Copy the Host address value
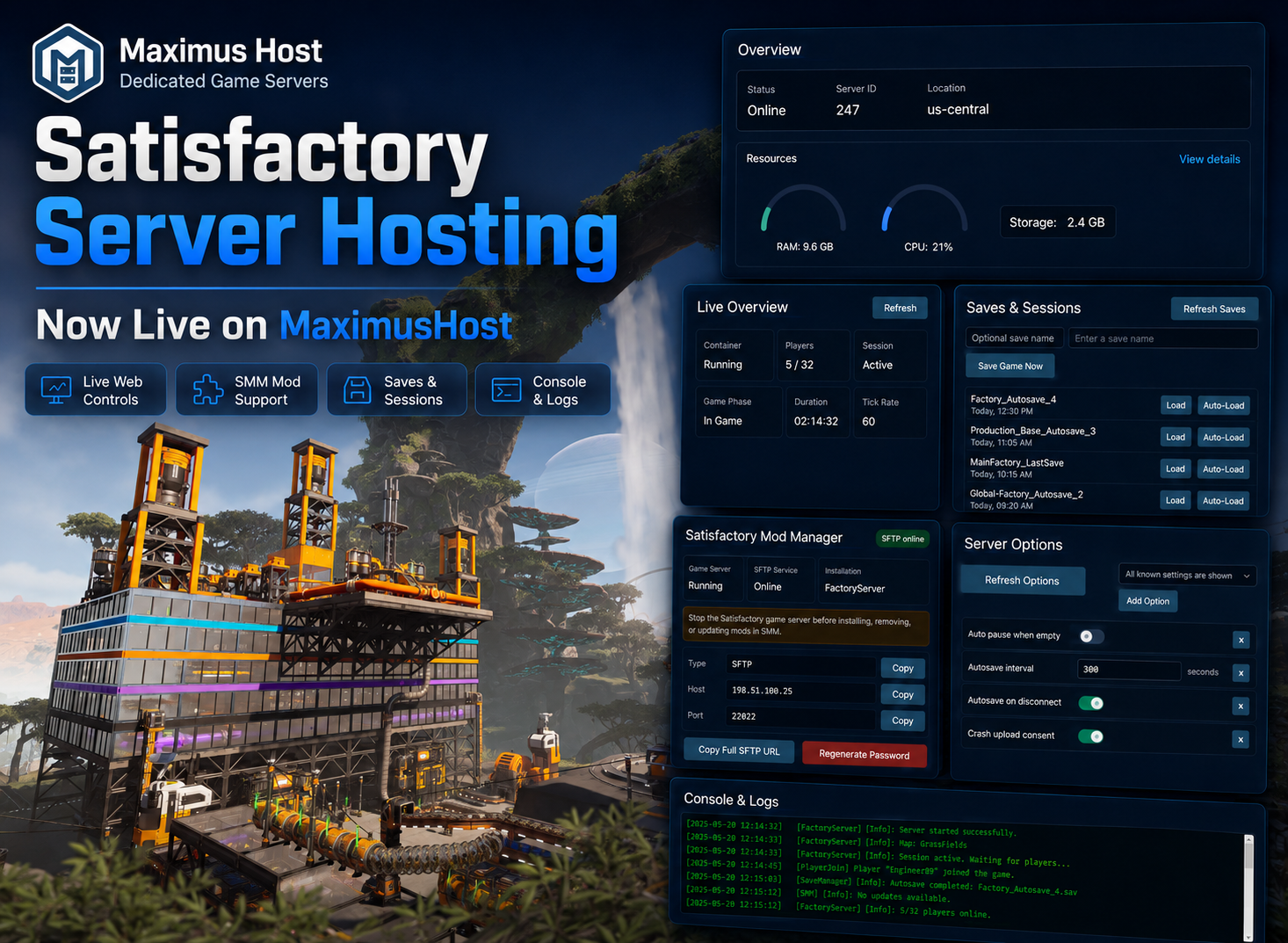 pos(902,694)
